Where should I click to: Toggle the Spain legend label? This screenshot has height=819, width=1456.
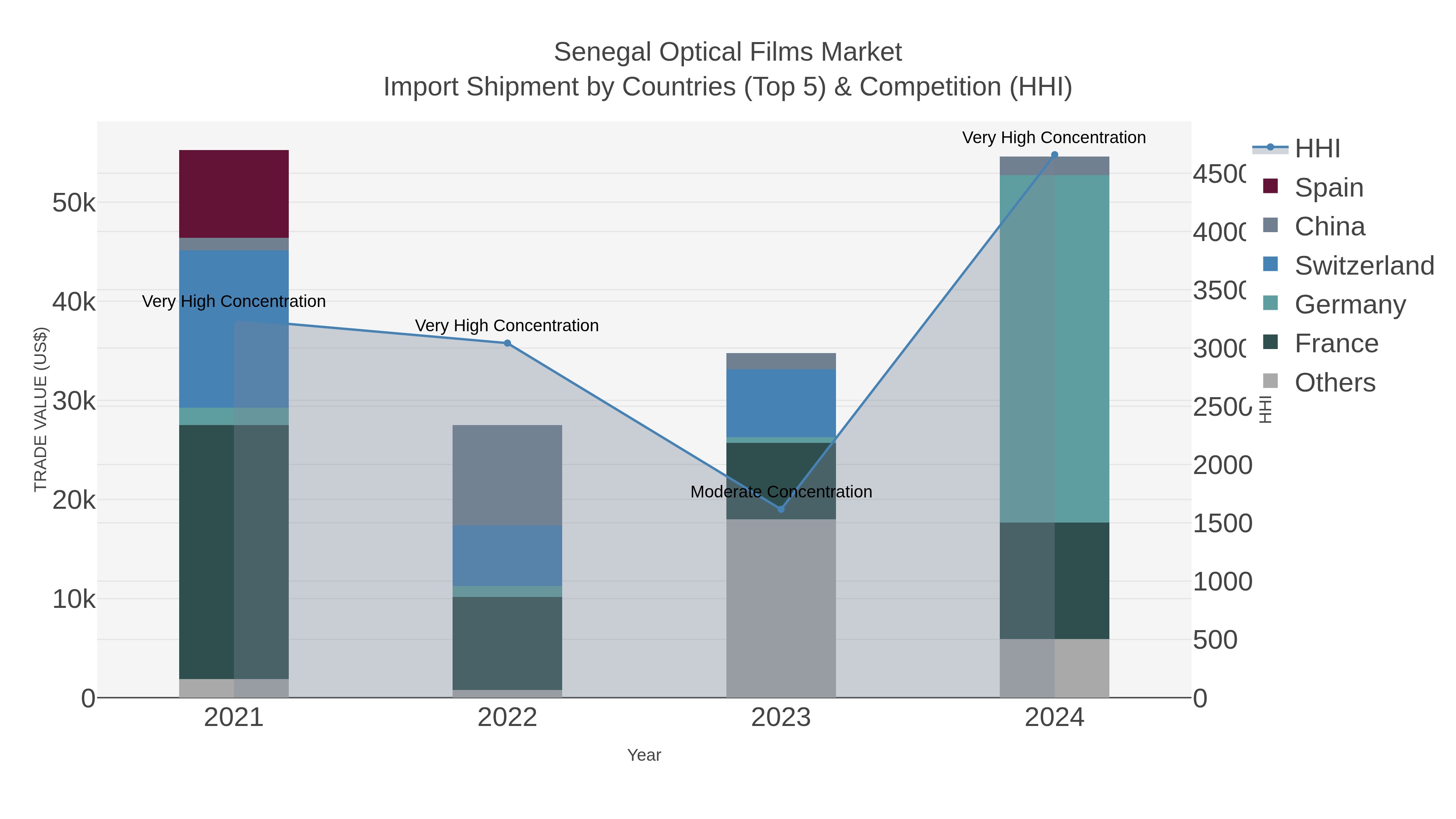(x=1329, y=187)
